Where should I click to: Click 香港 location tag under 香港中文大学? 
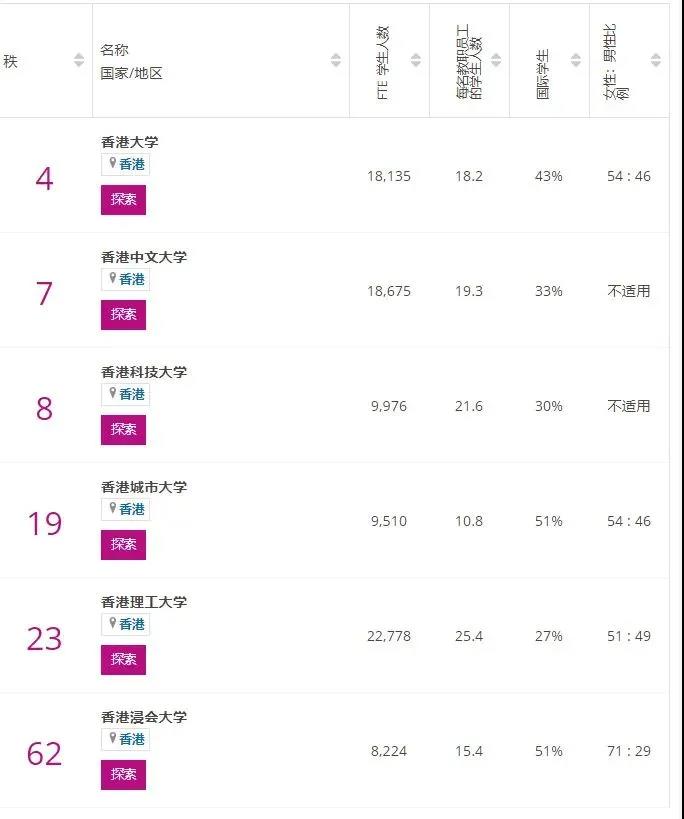125,279
